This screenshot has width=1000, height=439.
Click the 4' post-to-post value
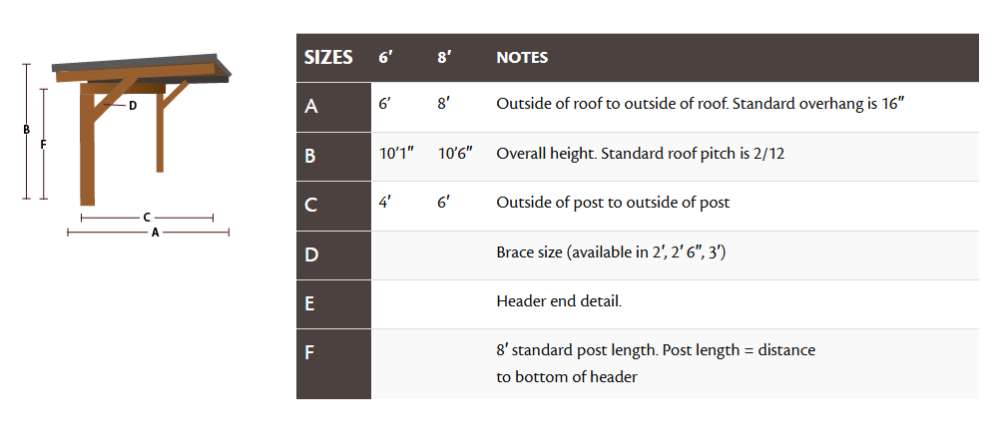(385, 202)
